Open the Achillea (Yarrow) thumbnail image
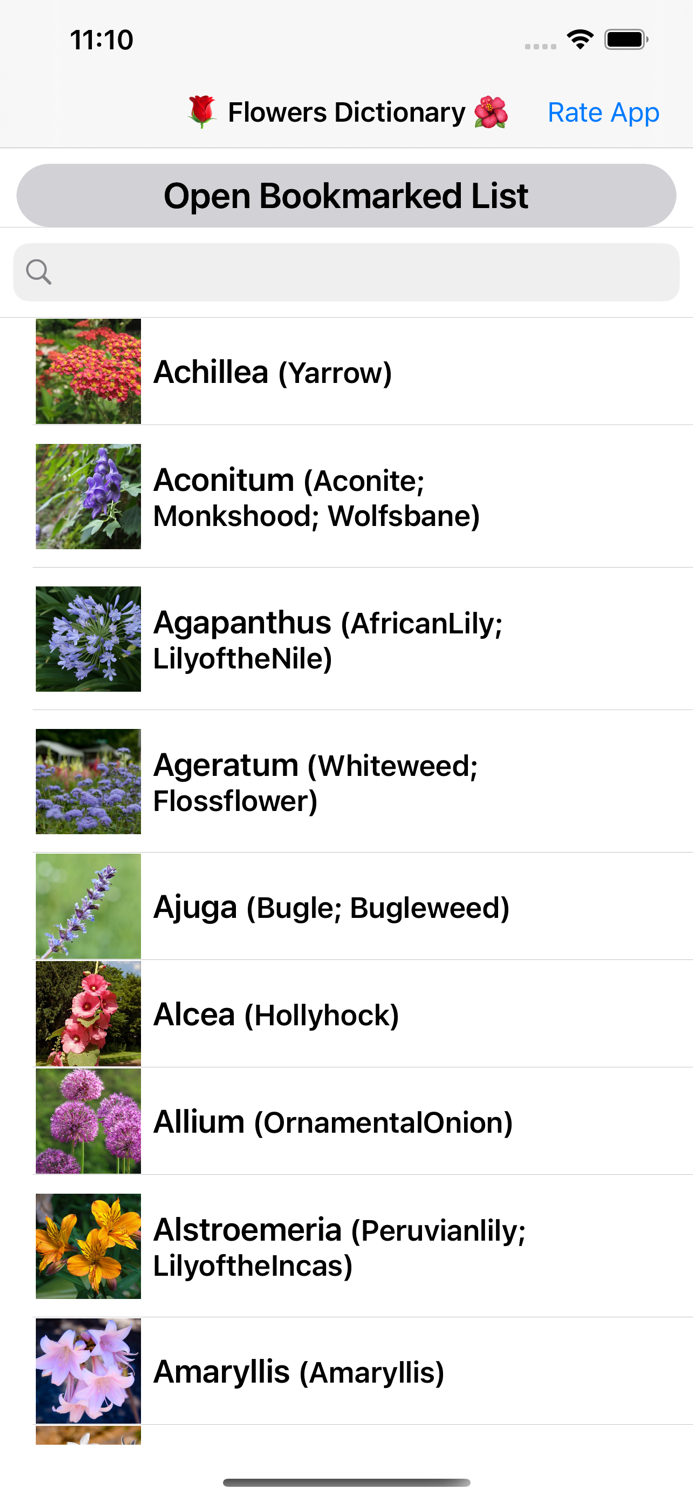This screenshot has width=693, height=1500. (x=88, y=371)
